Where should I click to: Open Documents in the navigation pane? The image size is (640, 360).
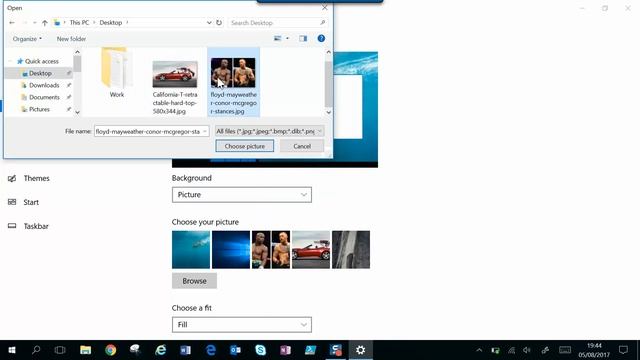(44, 97)
